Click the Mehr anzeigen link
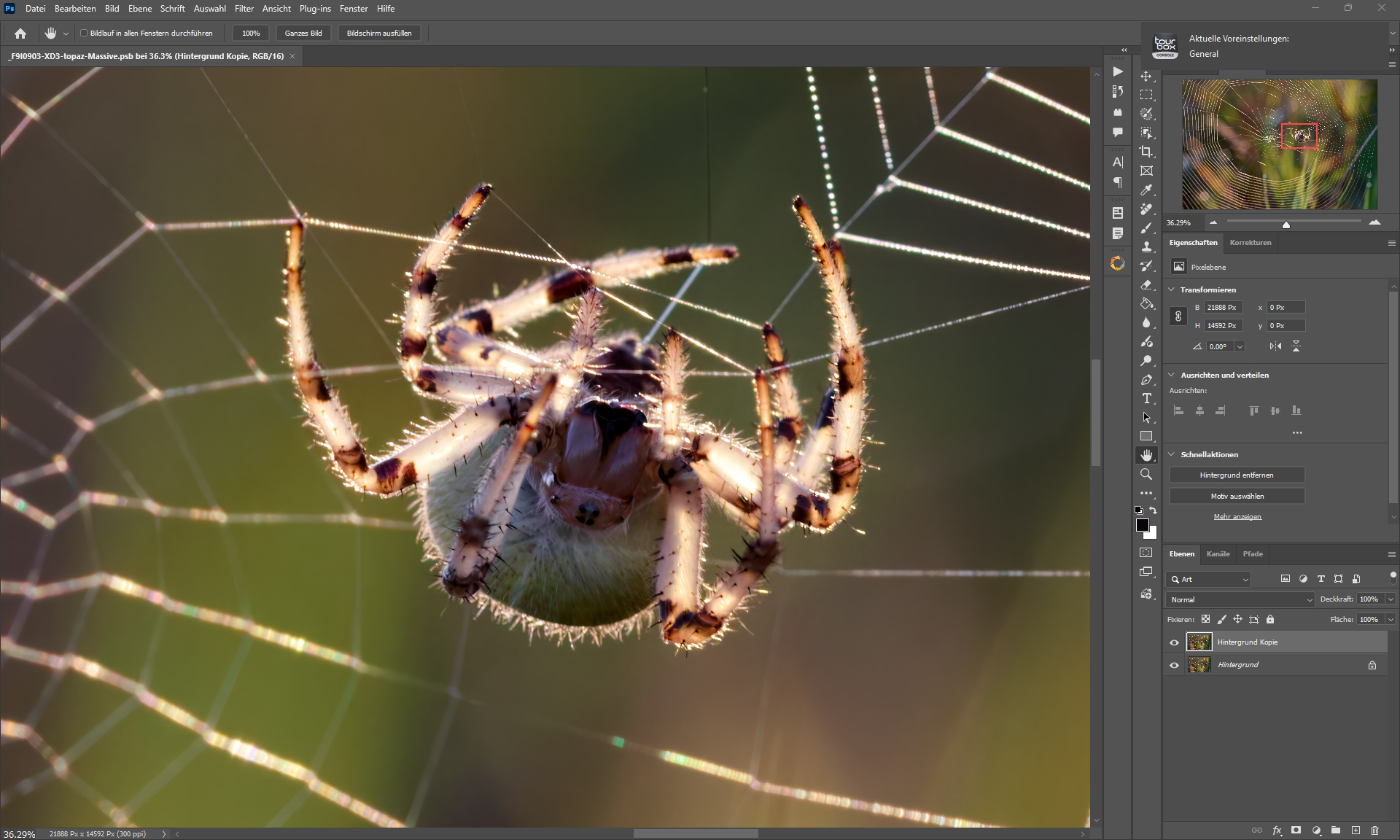This screenshot has height=840, width=1400. (x=1237, y=516)
